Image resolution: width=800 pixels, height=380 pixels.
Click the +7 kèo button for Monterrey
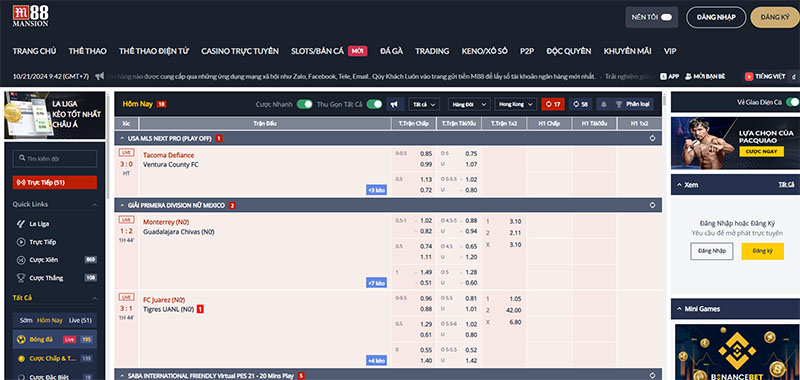[x=377, y=283]
